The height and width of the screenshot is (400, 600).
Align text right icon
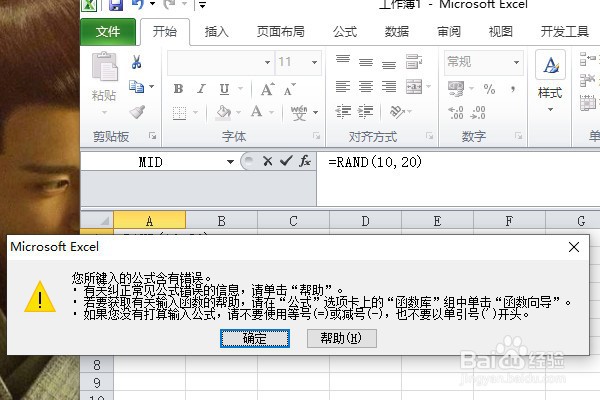pyautogui.click(x=389, y=87)
